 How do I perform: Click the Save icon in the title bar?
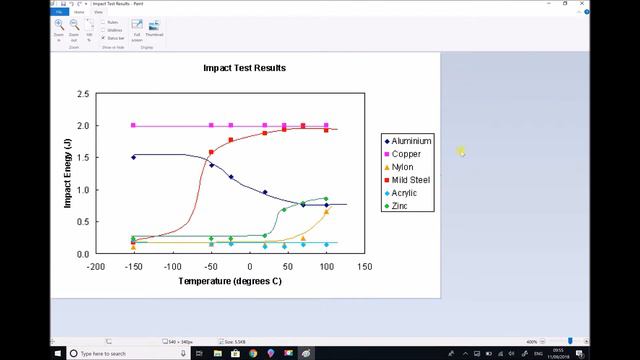pos(63,4)
